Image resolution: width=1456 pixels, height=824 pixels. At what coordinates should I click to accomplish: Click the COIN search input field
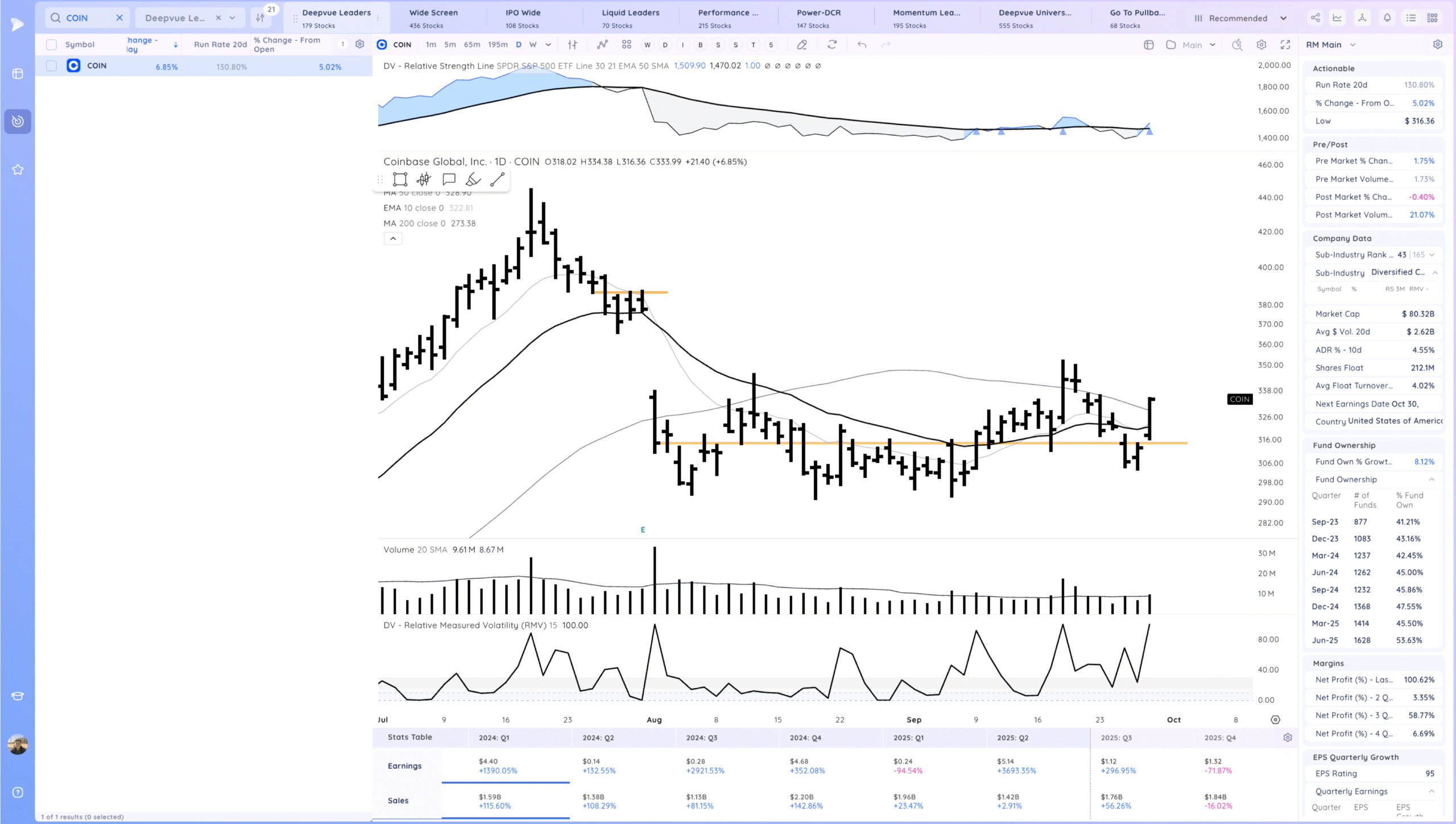click(x=87, y=18)
